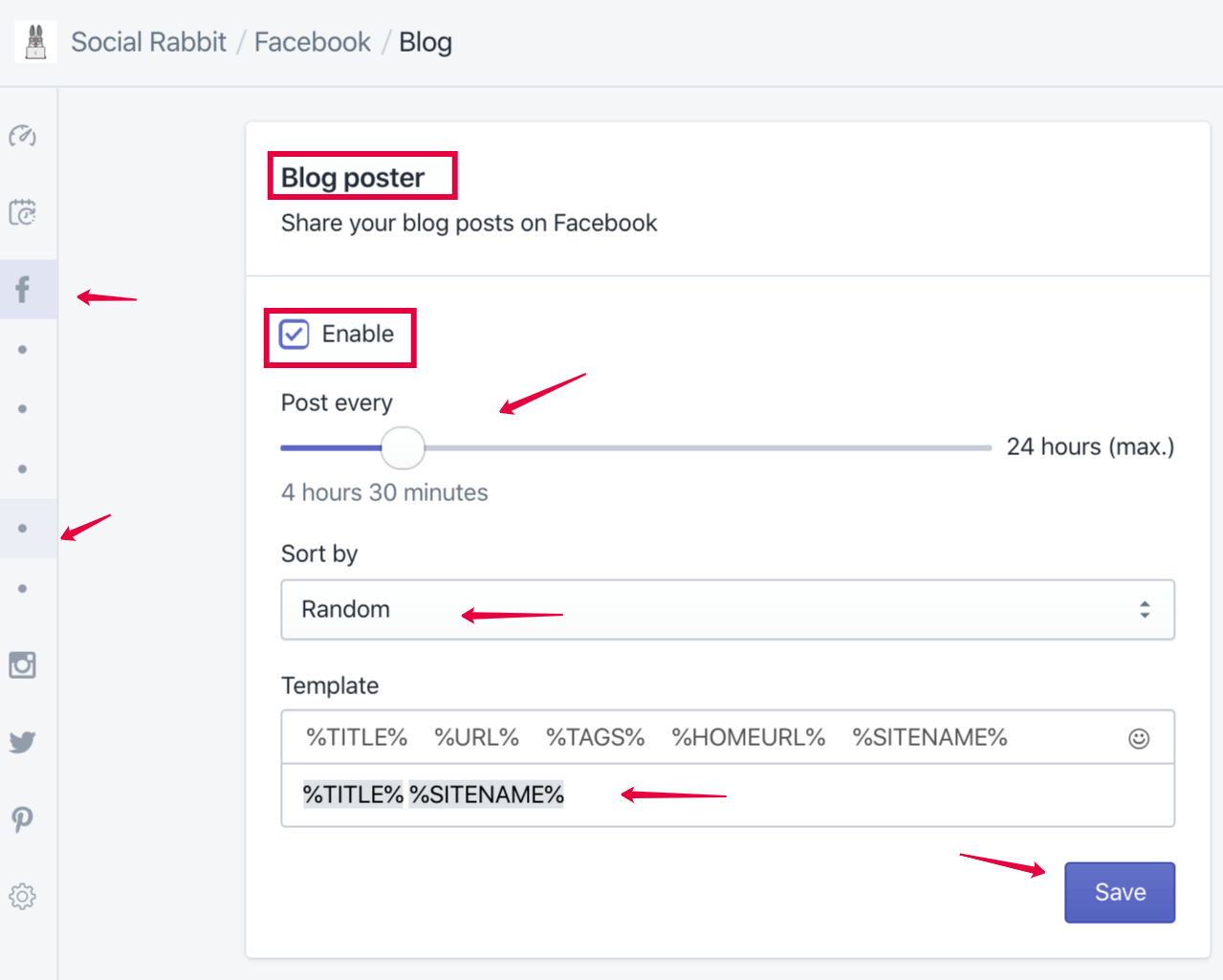1223x980 pixels.
Task: Open the settings gear icon in sidebar
Action: [23, 896]
